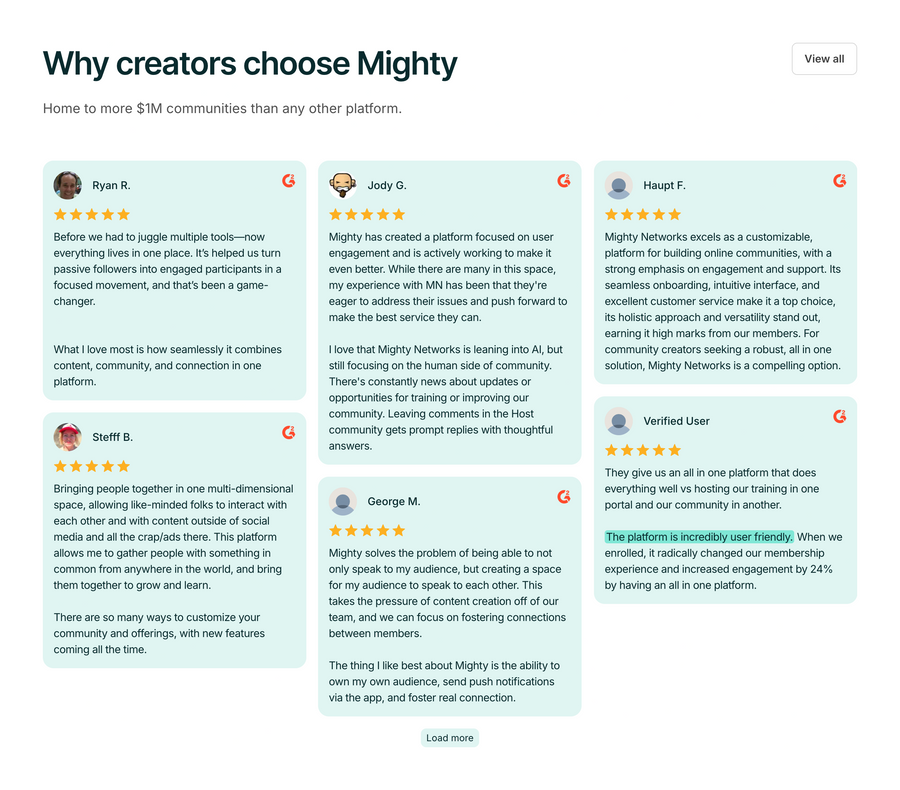Click the Verified User avatar icon
The width and height of the screenshot is (900, 790).
618,421
